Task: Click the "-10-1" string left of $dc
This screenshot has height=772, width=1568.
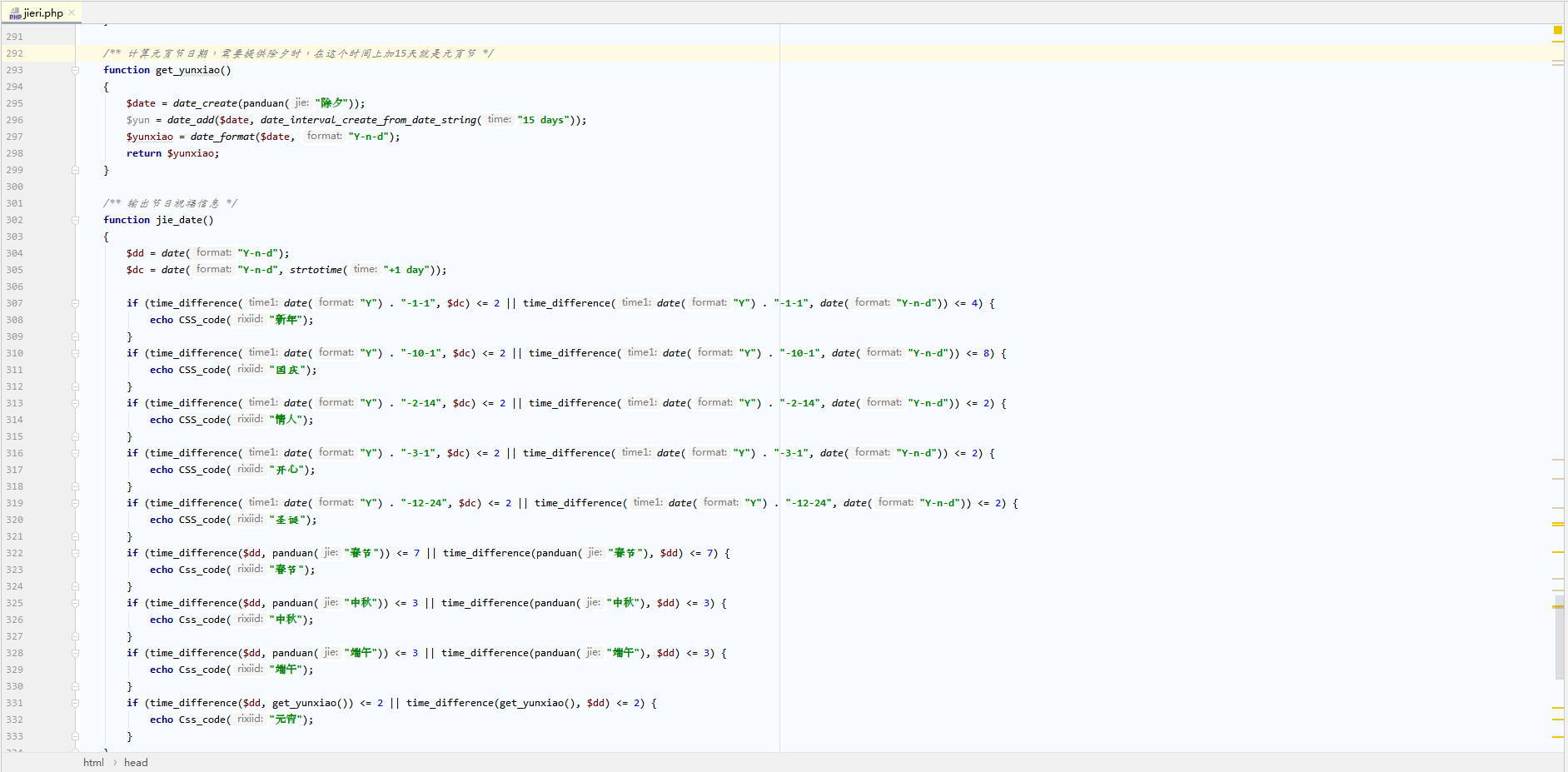Action: coord(421,353)
